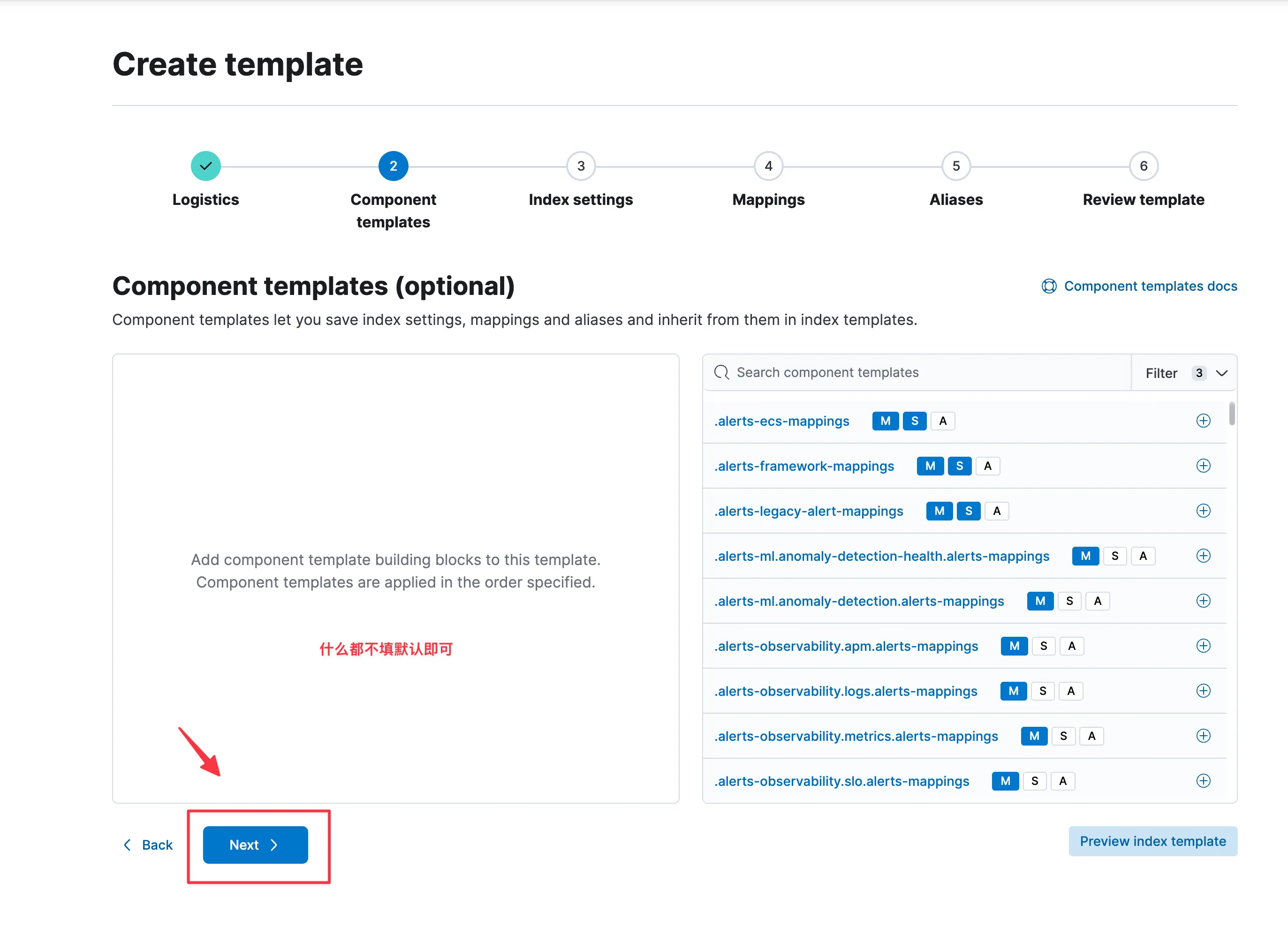Add .alerts-observability.slo.alerts-mappings using plus icon

pyautogui.click(x=1203, y=780)
